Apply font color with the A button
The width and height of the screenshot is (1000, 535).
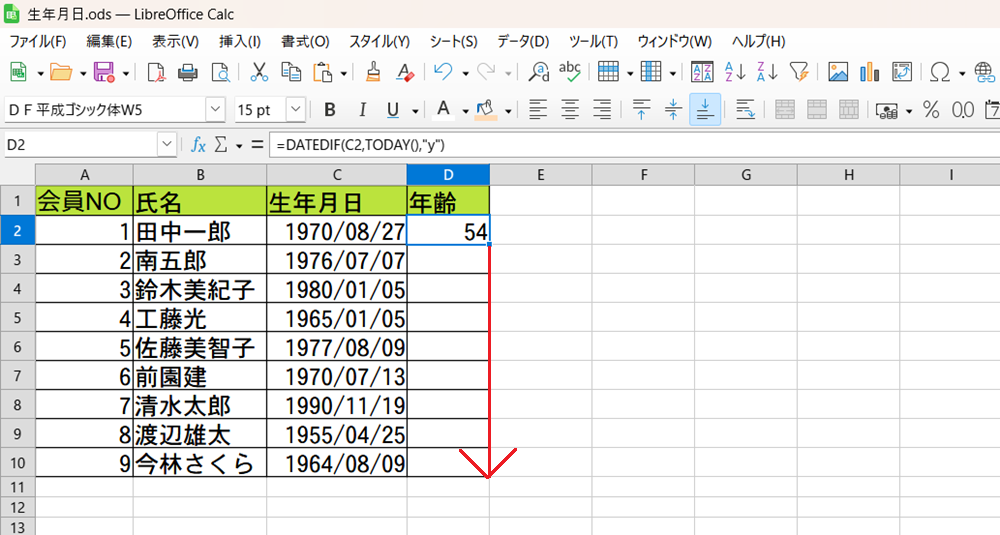pos(443,110)
